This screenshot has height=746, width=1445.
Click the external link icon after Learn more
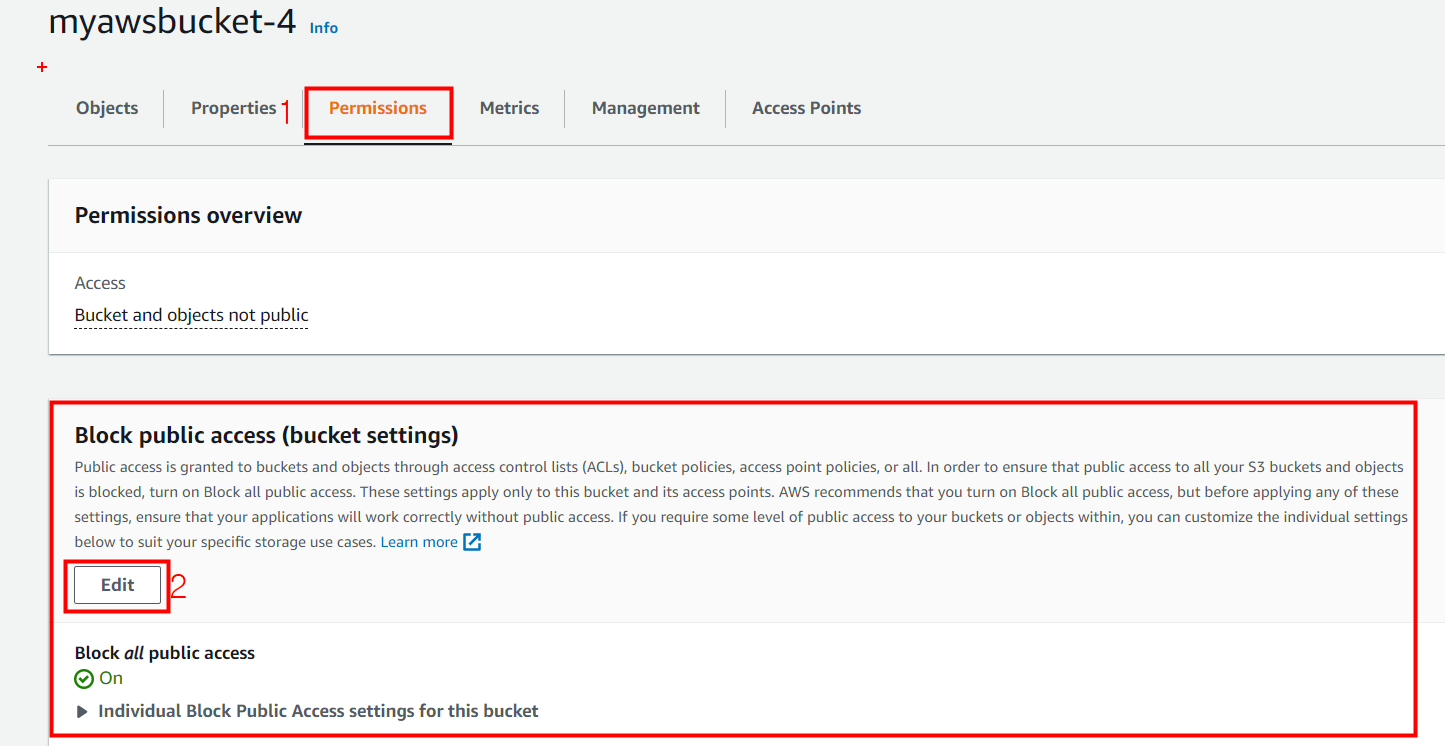pos(472,542)
